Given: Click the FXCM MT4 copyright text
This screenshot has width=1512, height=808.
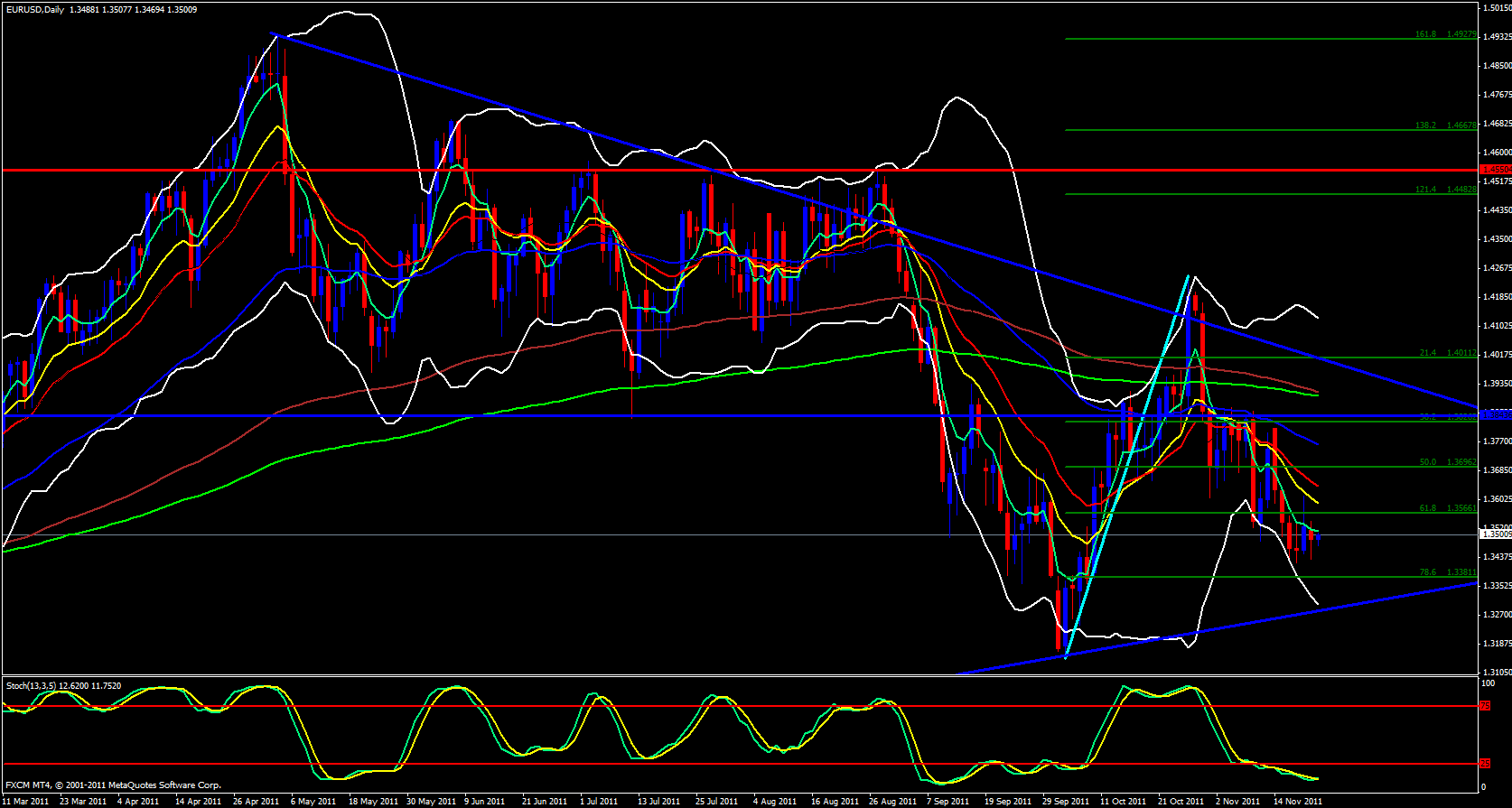Looking at the screenshot, I should [x=113, y=785].
